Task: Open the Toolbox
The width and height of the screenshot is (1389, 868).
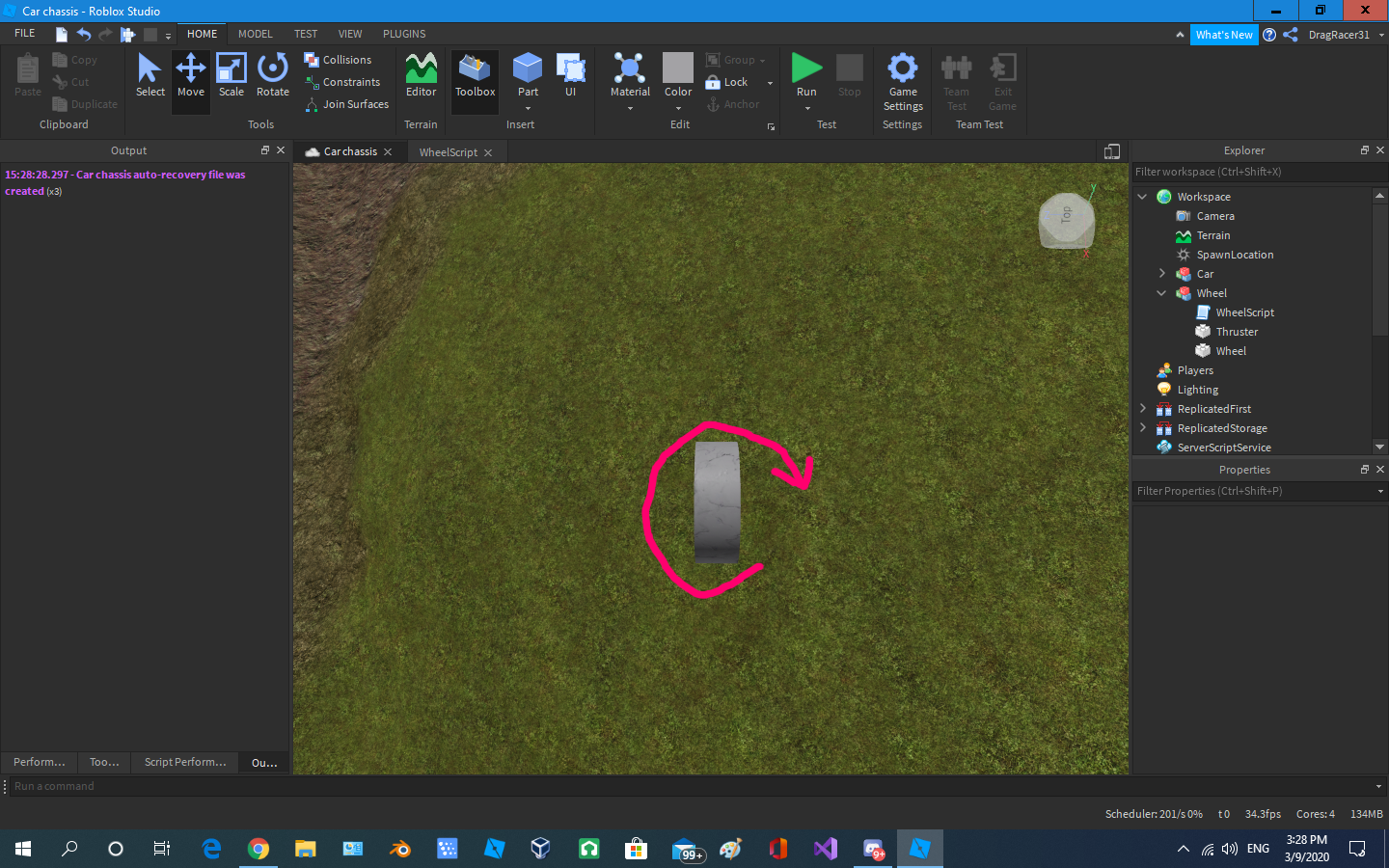Action: 475,77
